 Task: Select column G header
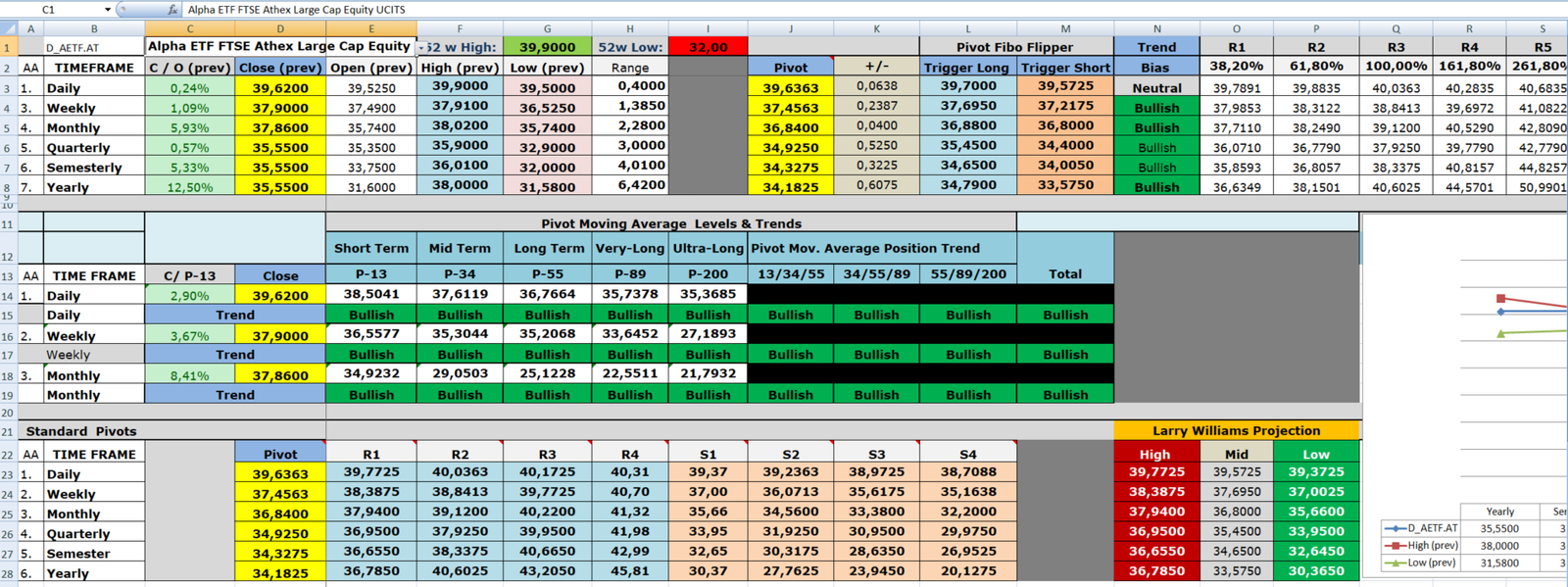[547, 28]
